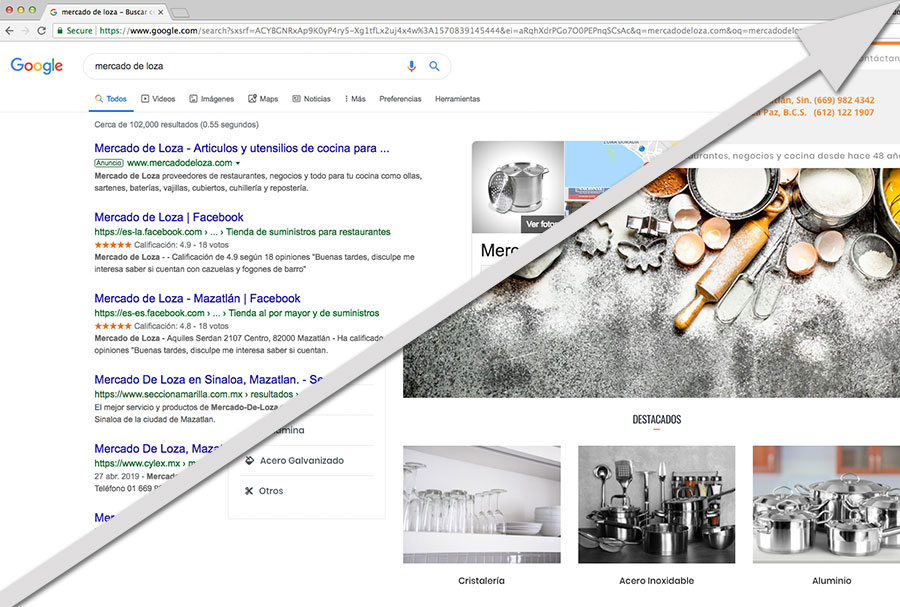Open a new browser tab
Screen dimensions: 900x607
click(180, 13)
